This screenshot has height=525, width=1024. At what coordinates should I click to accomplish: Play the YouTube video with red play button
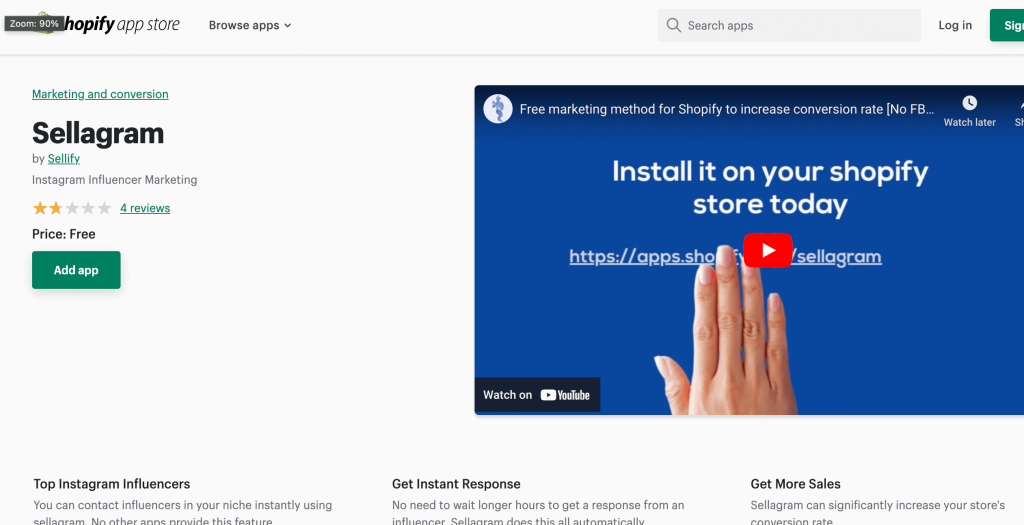[x=768, y=250]
